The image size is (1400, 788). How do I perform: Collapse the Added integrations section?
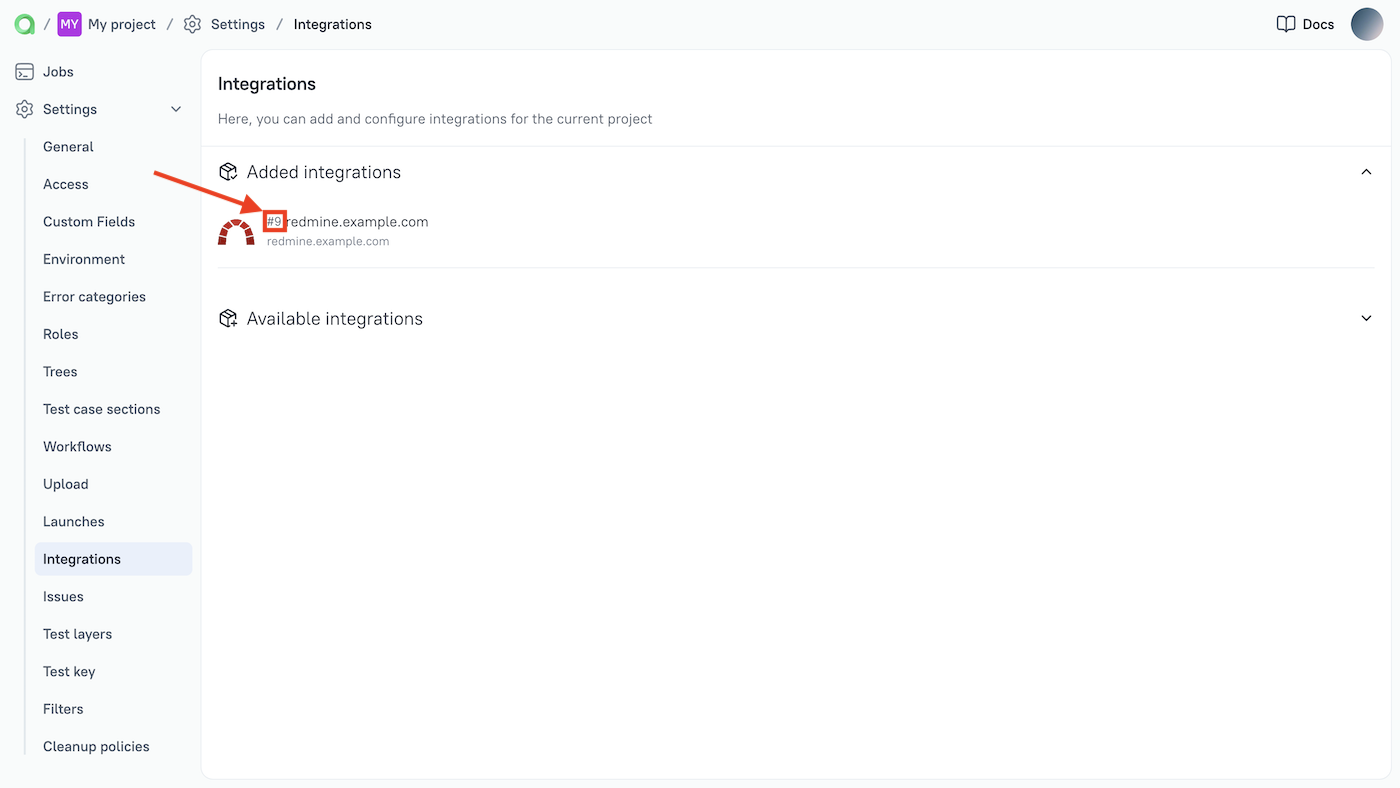1366,171
